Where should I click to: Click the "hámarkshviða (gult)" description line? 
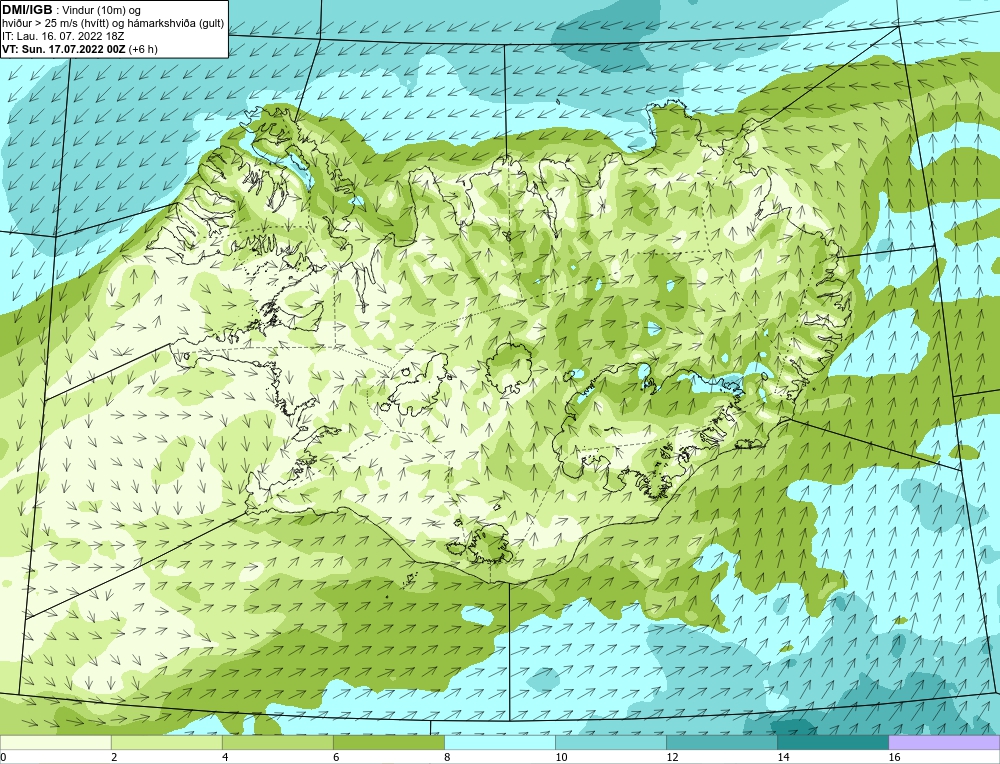pyautogui.click(x=113, y=23)
